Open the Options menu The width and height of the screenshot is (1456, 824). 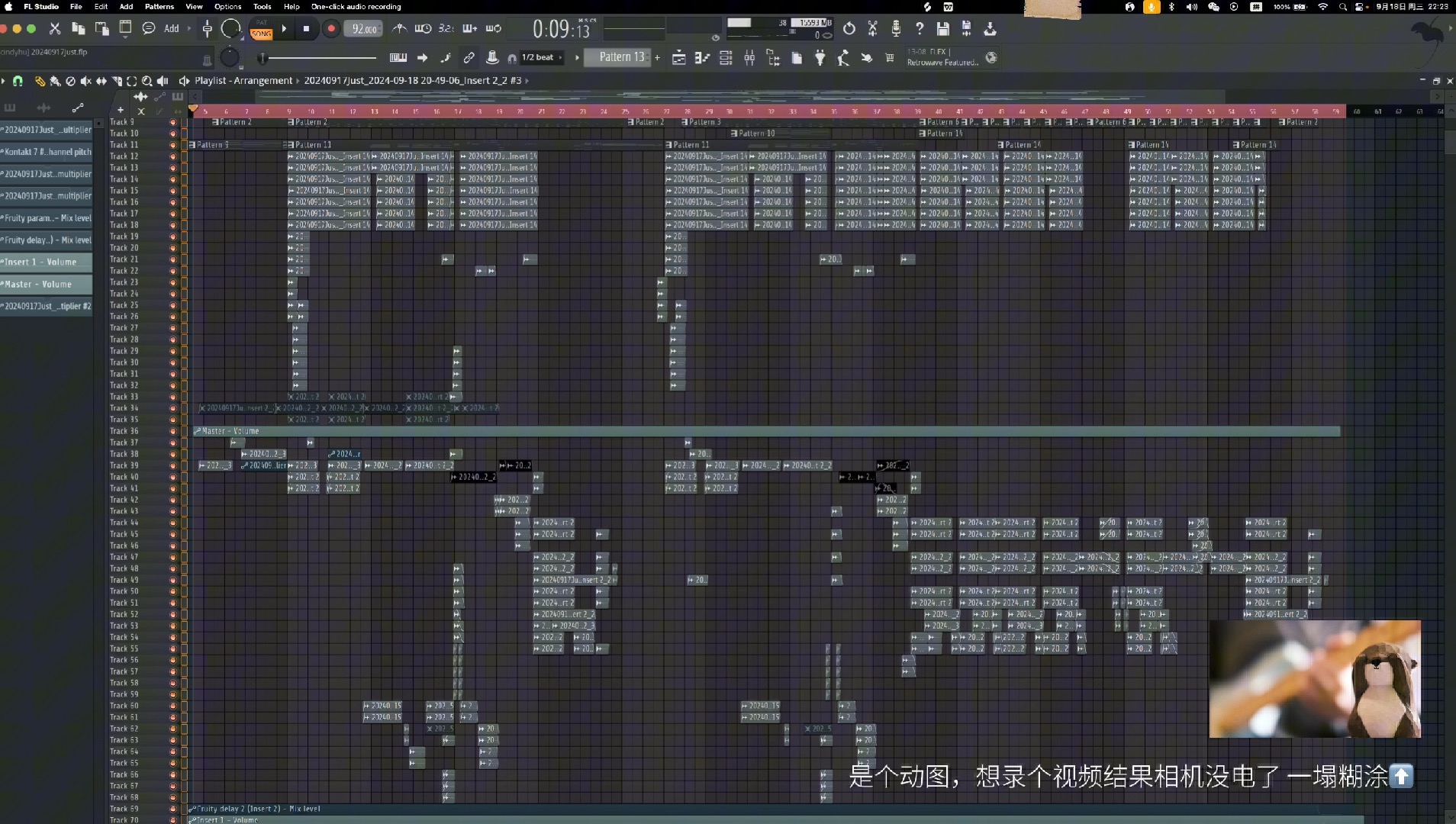(227, 7)
